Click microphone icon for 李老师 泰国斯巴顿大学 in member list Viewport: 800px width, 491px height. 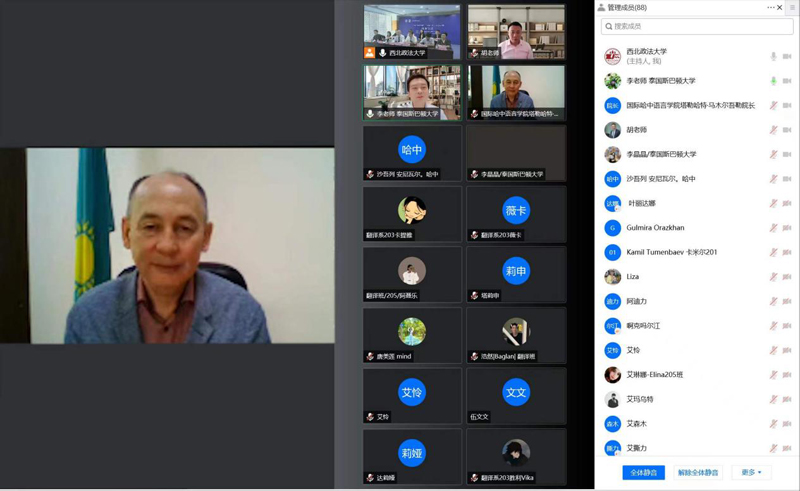[x=773, y=81]
